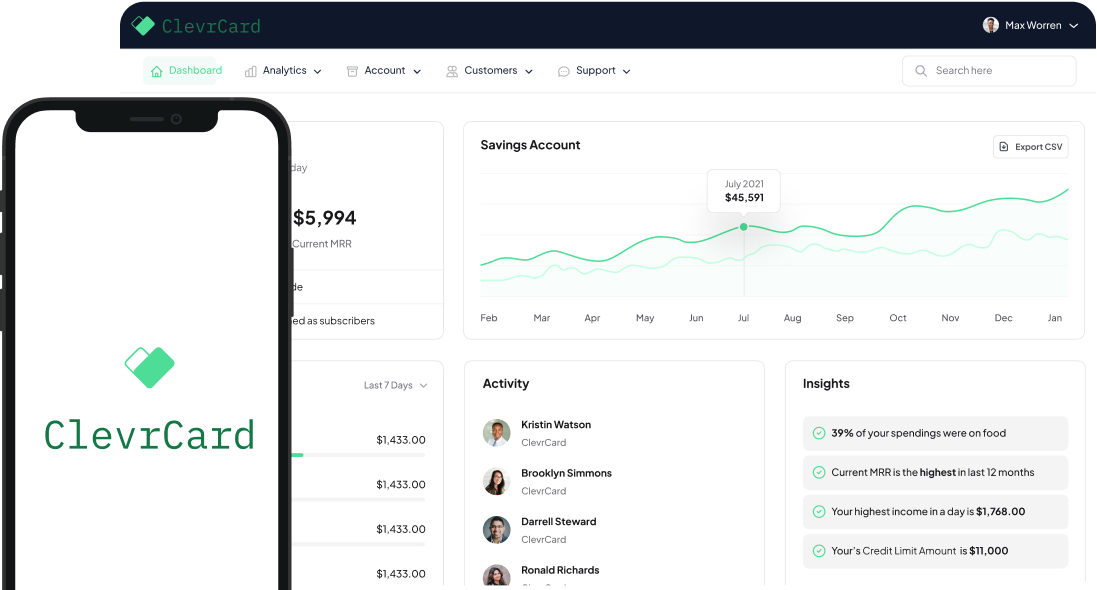This screenshot has height=590, width=1097.
Task: Click the search magnifier icon
Action: click(920, 70)
